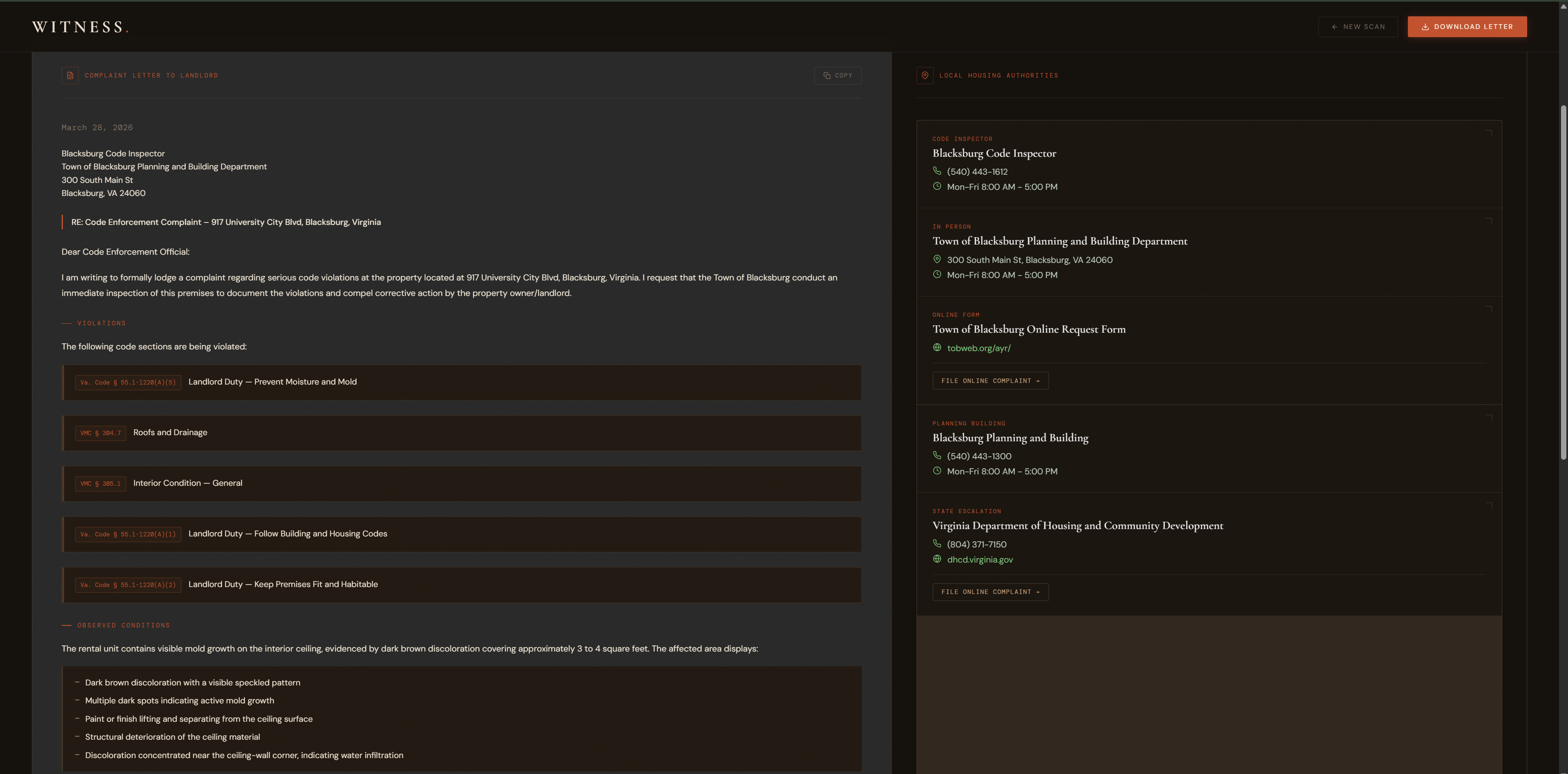Select the Va. Code § 55.1-1220(A)(5) violation row
The image size is (1568, 774).
(462, 382)
